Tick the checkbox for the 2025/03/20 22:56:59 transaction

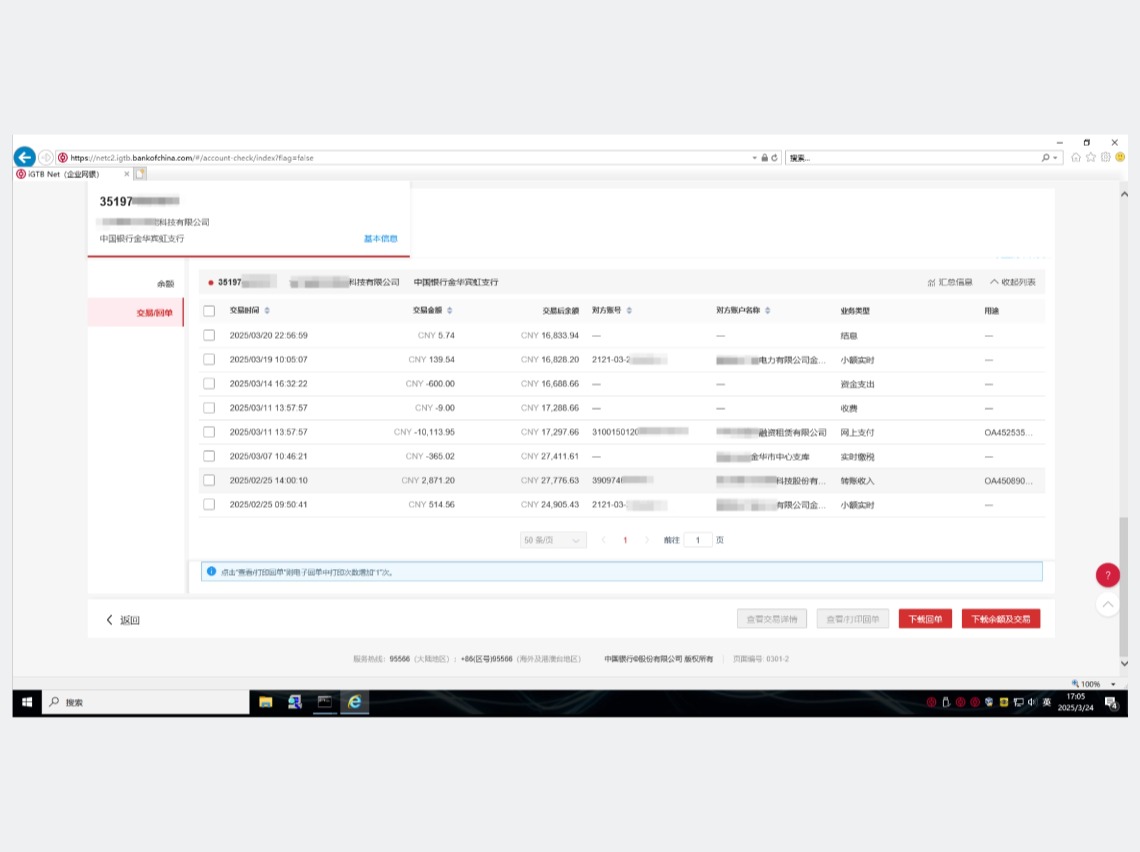tap(209, 336)
